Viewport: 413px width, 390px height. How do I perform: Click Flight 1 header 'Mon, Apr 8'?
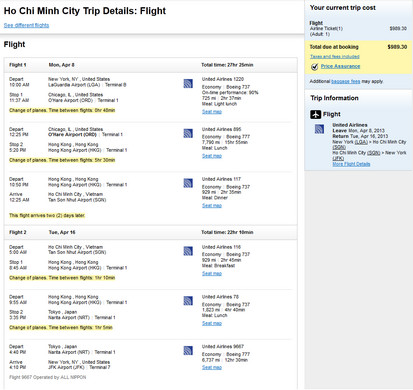(62, 65)
